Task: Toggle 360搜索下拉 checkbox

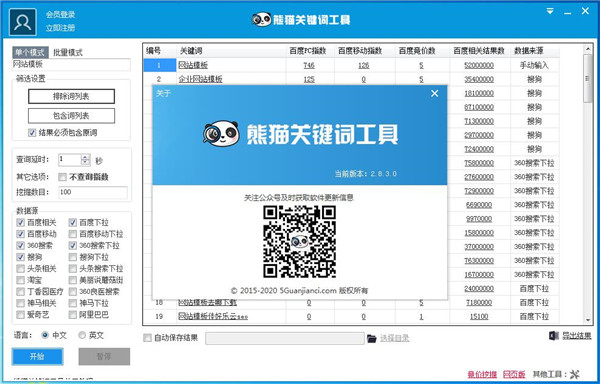Action: 73,245
